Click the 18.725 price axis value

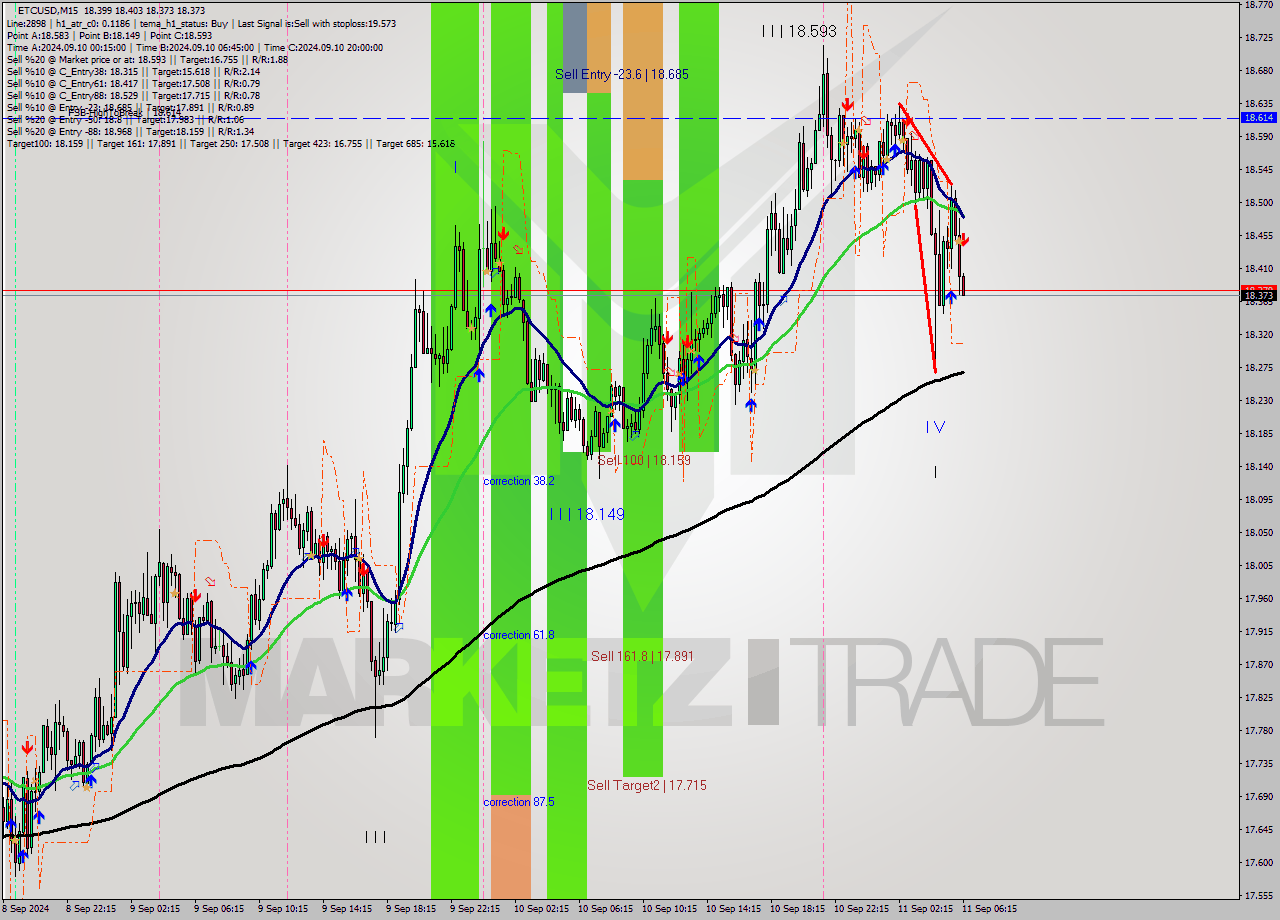click(1258, 38)
